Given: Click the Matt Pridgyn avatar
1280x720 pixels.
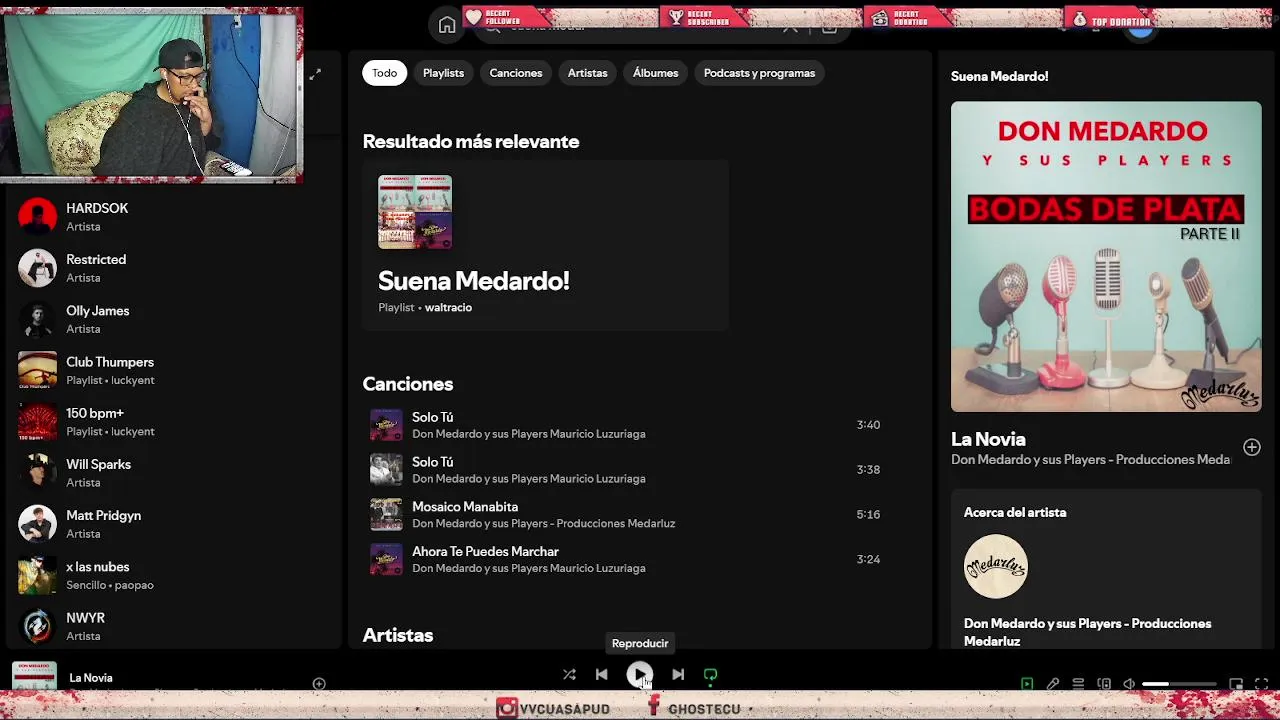Looking at the screenshot, I should point(38,524).
